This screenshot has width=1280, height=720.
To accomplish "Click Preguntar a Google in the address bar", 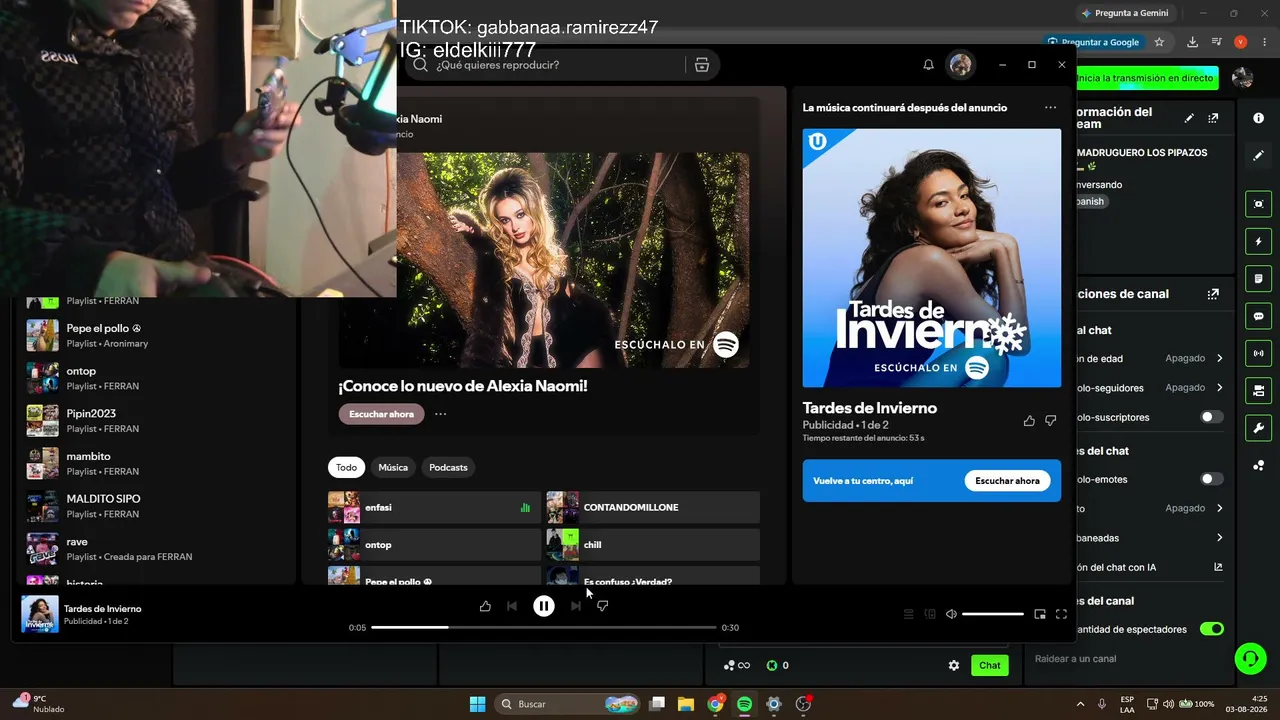I will pyautogui.click(x=1093, y=42).
